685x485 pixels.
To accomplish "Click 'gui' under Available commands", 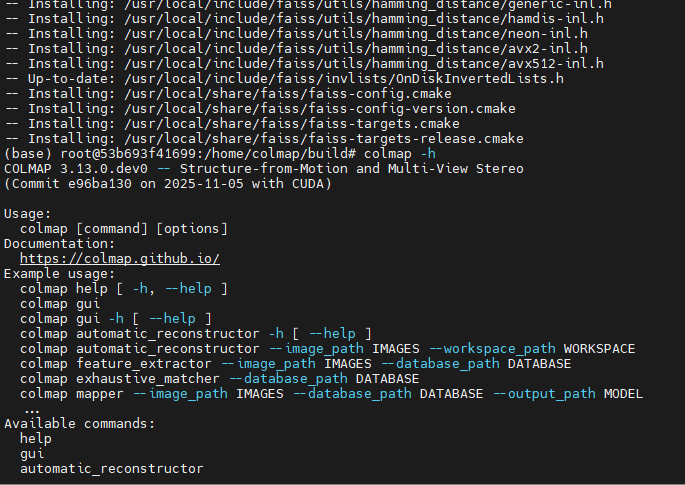I will click(x=32, y=454).
